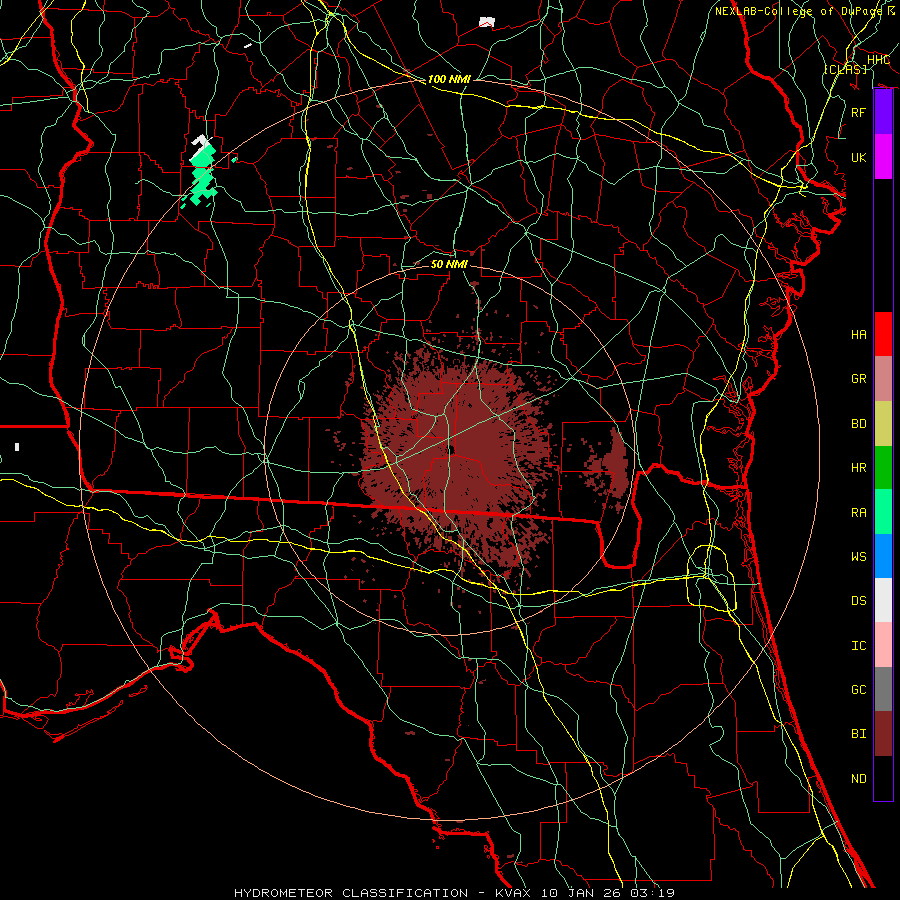900x900 pixels.
Task: Click the BI legend label
Action: click(858, 734)
